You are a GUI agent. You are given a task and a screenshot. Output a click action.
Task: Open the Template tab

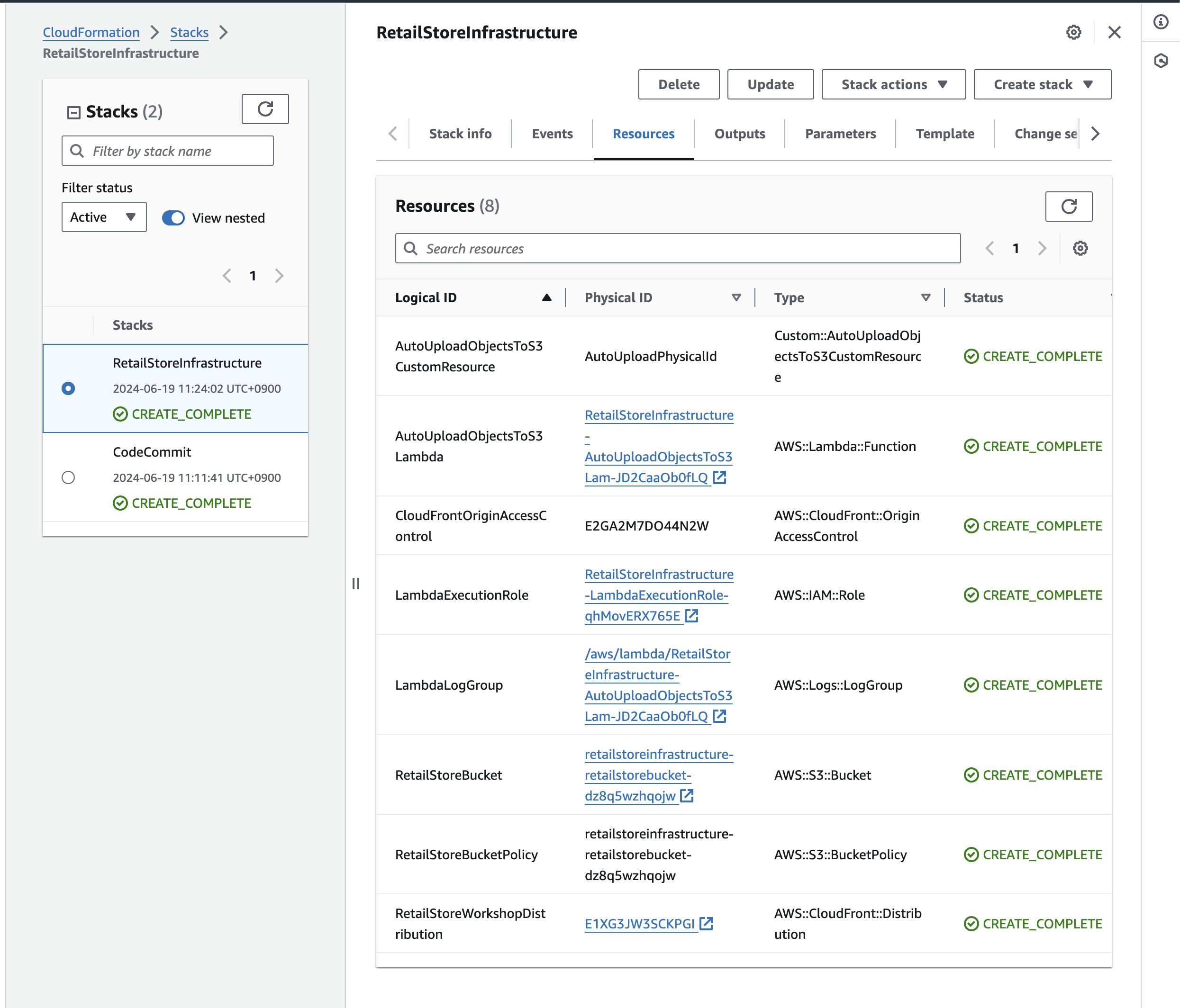click(944, 134)
